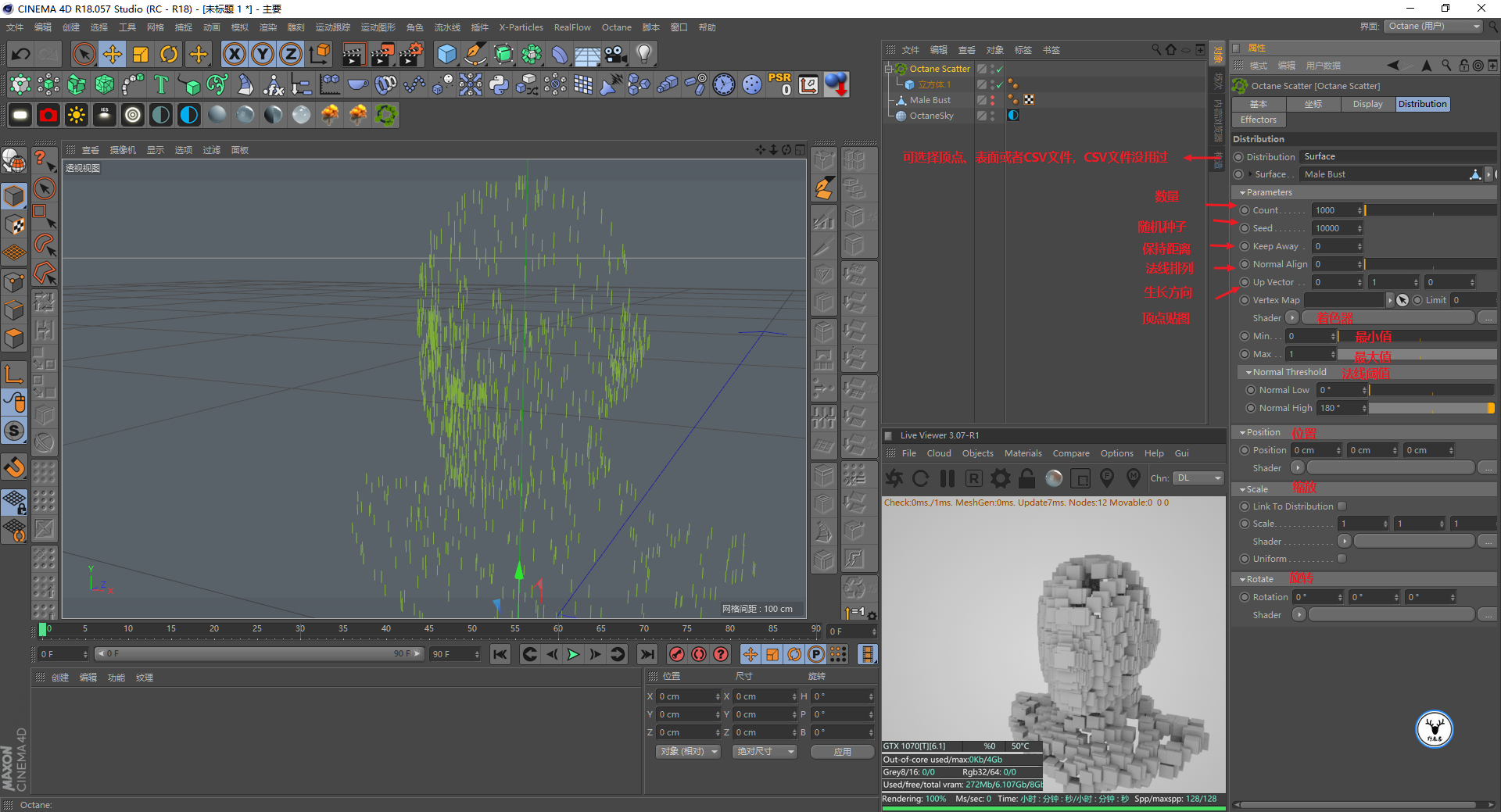Toggle OctaneSky visibility dots
Viewport: 1501px width, 812px height.
click(993, 116)
